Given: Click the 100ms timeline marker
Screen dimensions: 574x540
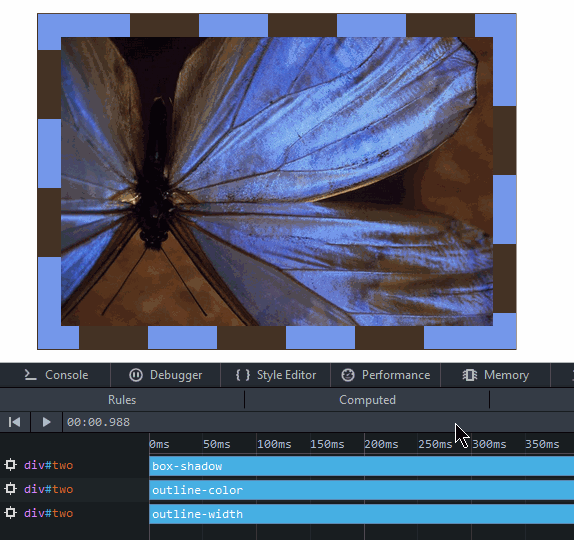Looking at the screenshot, I should click(x=274, y=444).
